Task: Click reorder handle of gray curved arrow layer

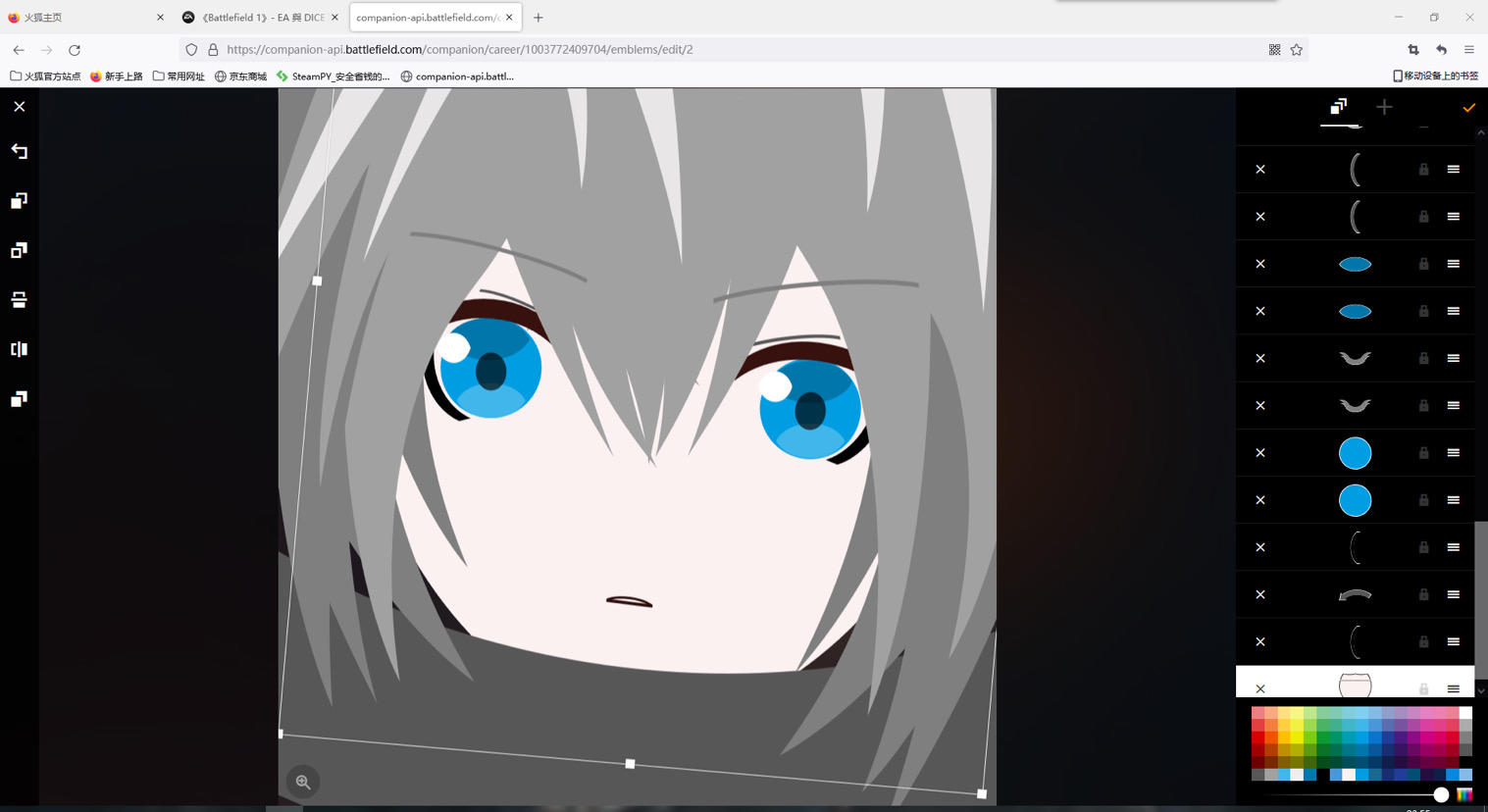Action: pos(1454,594)
